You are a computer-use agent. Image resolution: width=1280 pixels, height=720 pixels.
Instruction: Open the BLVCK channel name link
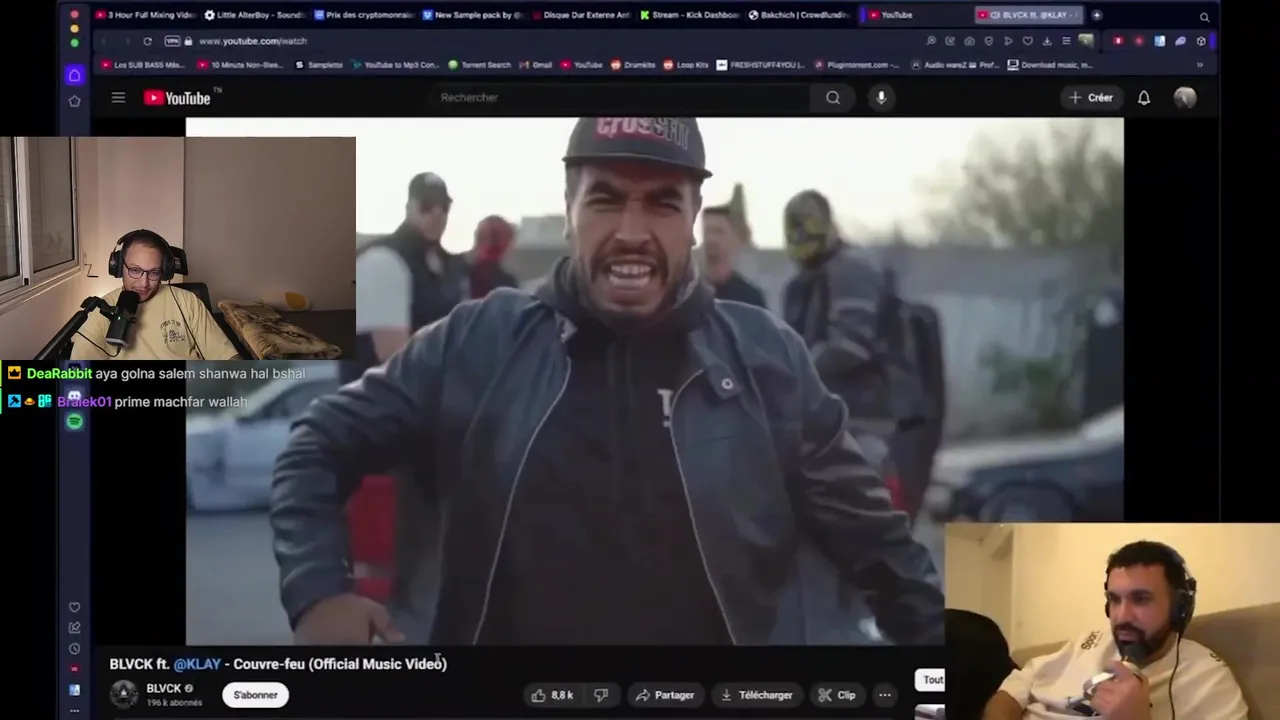[164, 688]
